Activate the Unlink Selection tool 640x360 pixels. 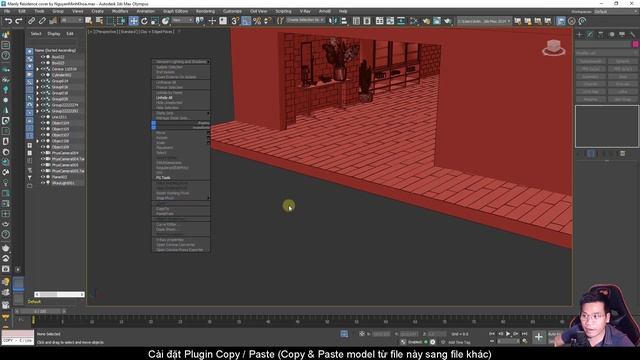(x=42, y=21)
